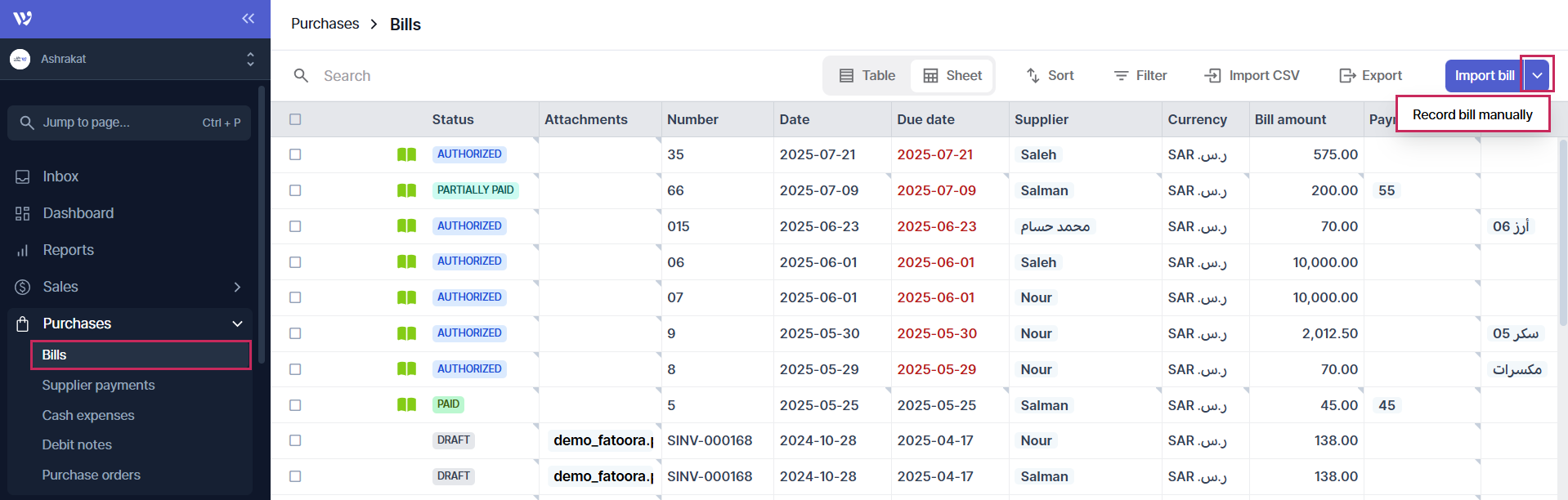The image size is (1568, 500).
Task: Open Supplier payments in sidebar
Action: (x=98, y=385)
